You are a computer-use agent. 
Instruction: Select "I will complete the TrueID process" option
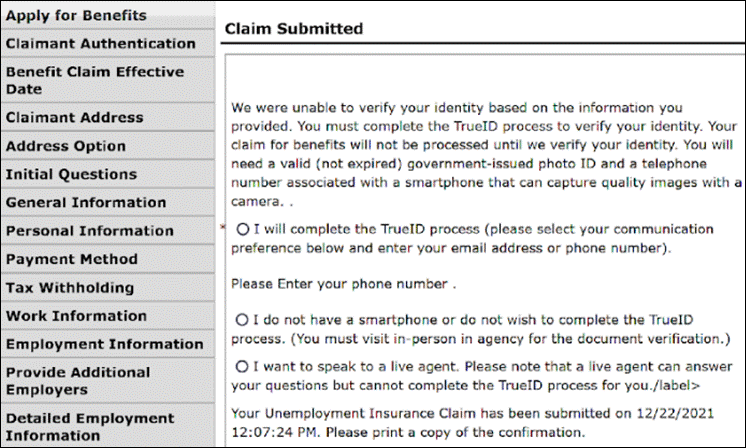point(243,229)
